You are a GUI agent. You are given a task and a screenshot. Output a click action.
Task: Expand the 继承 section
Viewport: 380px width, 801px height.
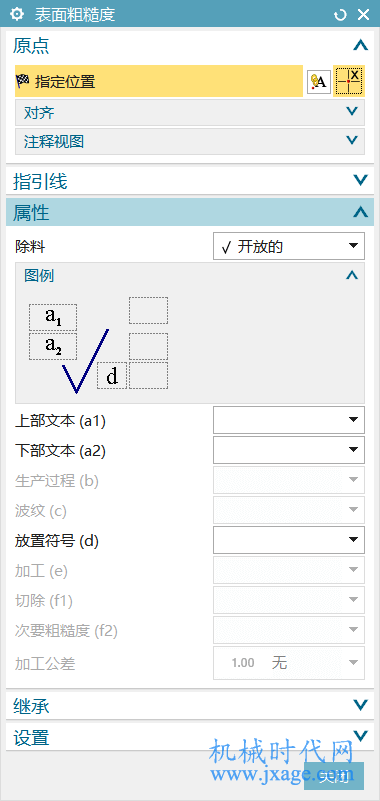(x=190, y=706)
